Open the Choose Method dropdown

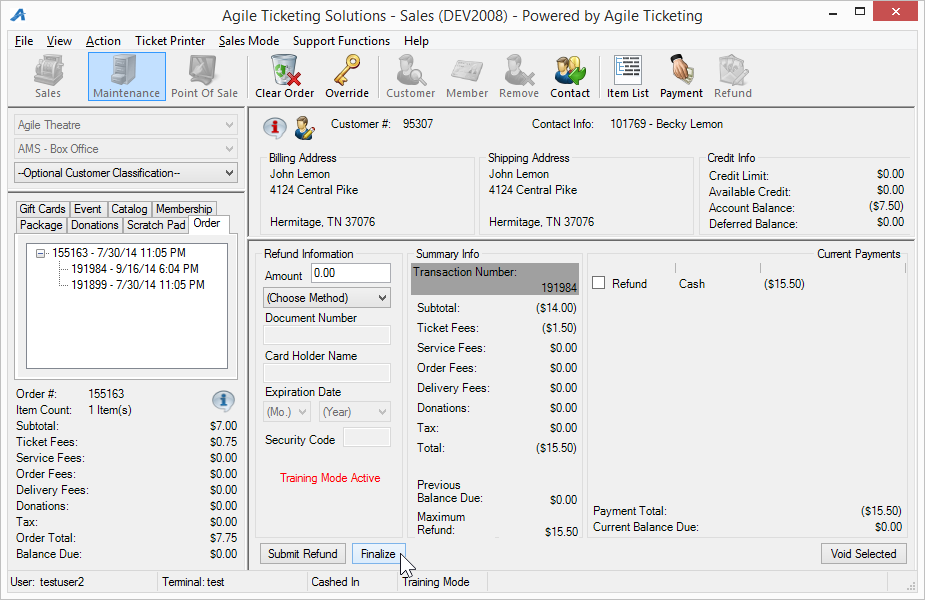[327, 297]
